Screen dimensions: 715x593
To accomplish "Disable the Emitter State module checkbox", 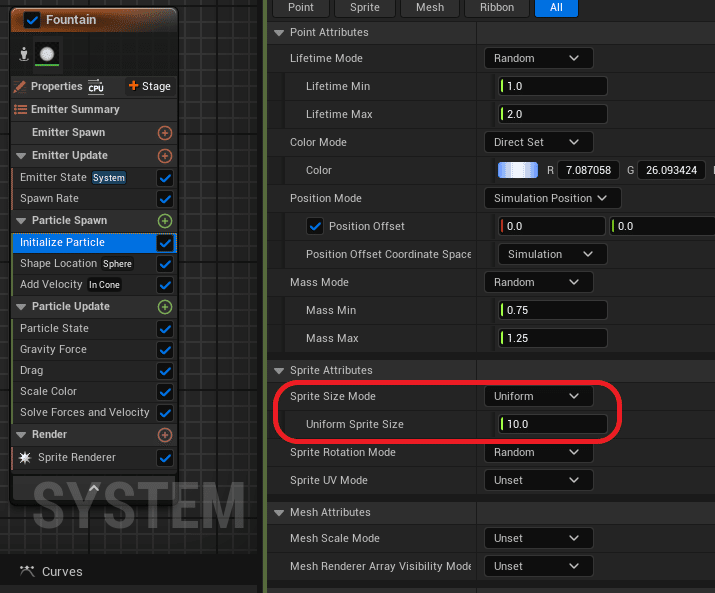I will click(x=165, y=177).
